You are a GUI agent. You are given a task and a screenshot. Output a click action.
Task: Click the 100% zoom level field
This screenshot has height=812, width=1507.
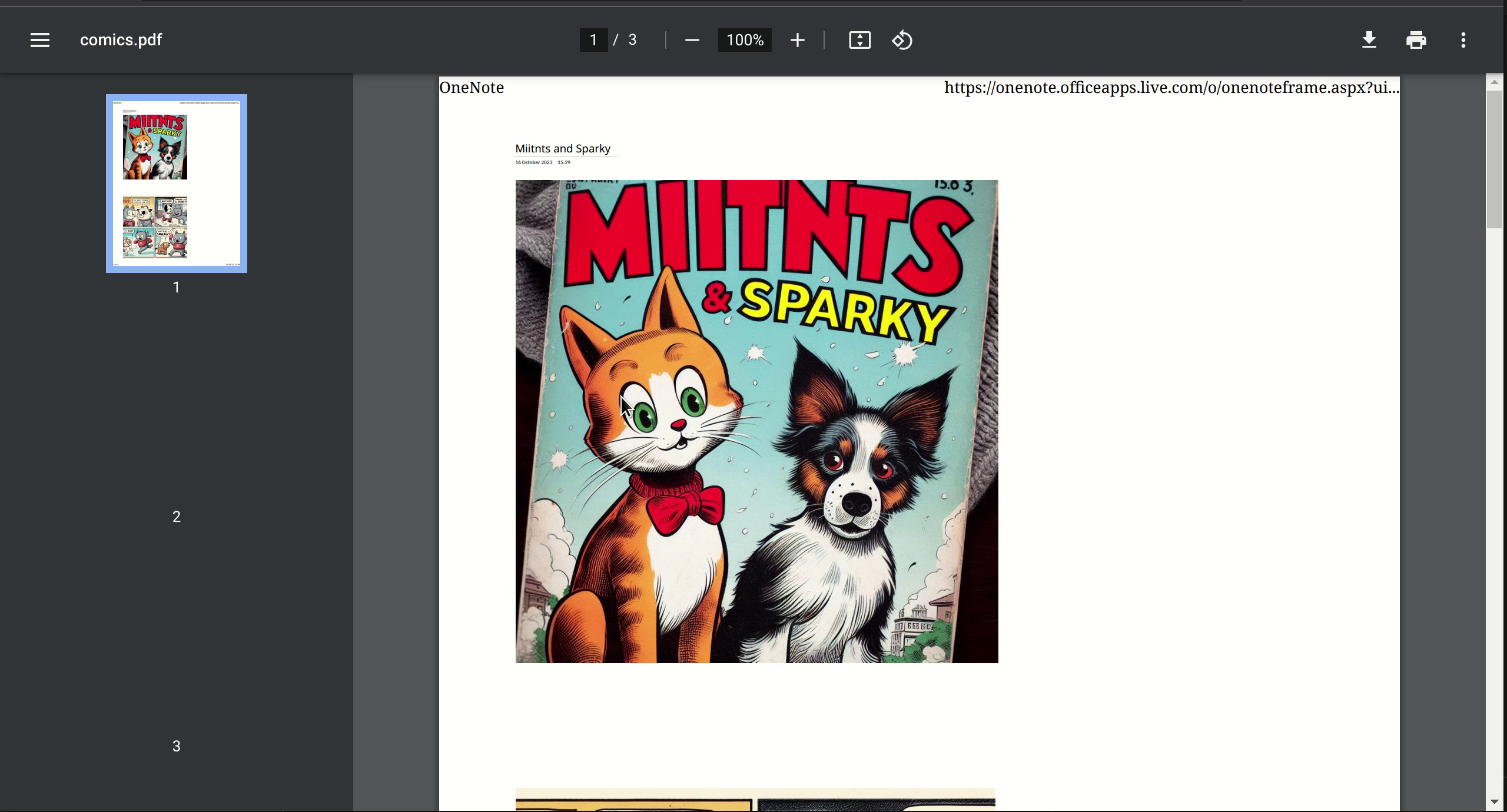[x=745, y=40]
